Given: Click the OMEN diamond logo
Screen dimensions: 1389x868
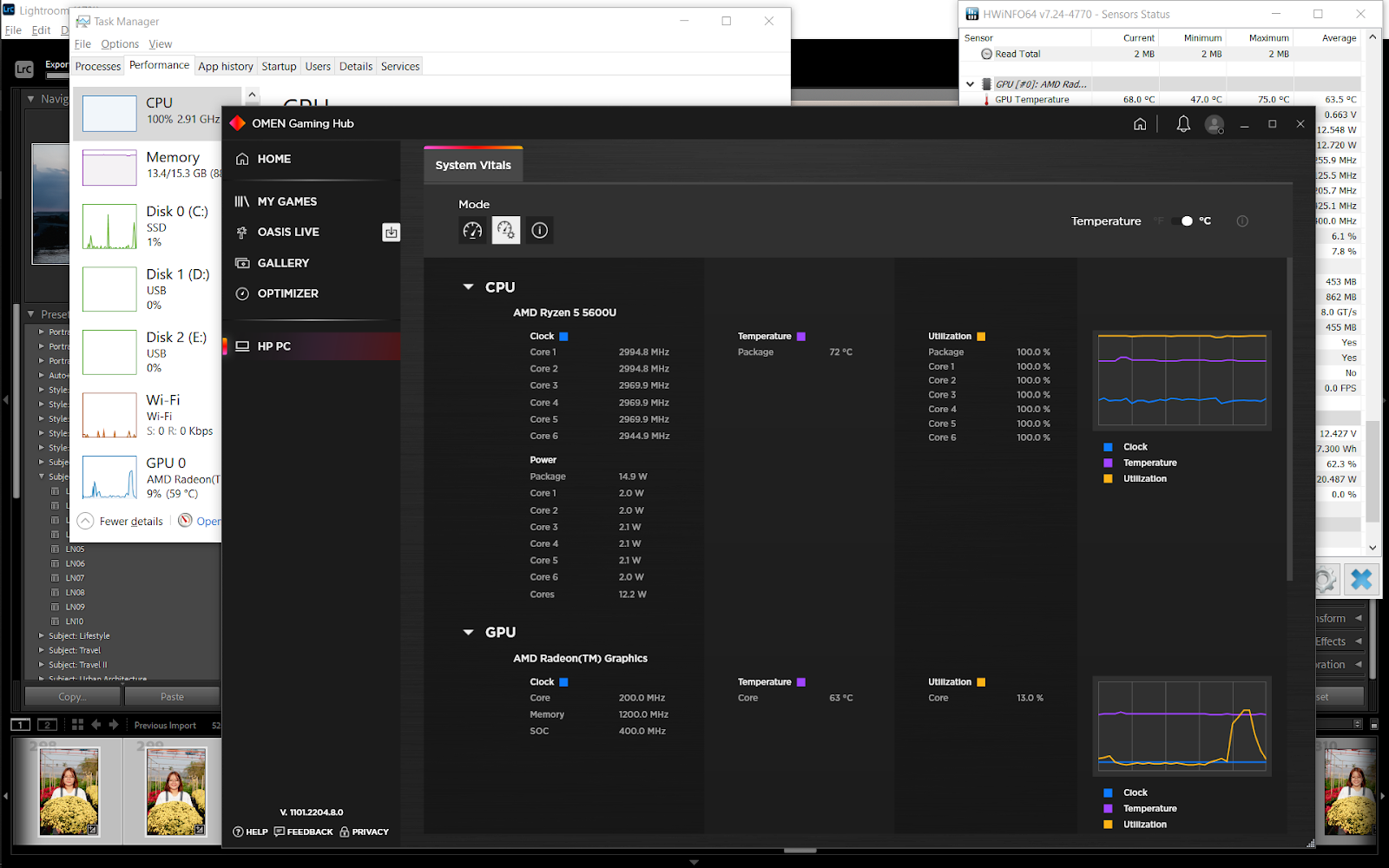Looking at the screenshot, I should click(x=237, y=123).
